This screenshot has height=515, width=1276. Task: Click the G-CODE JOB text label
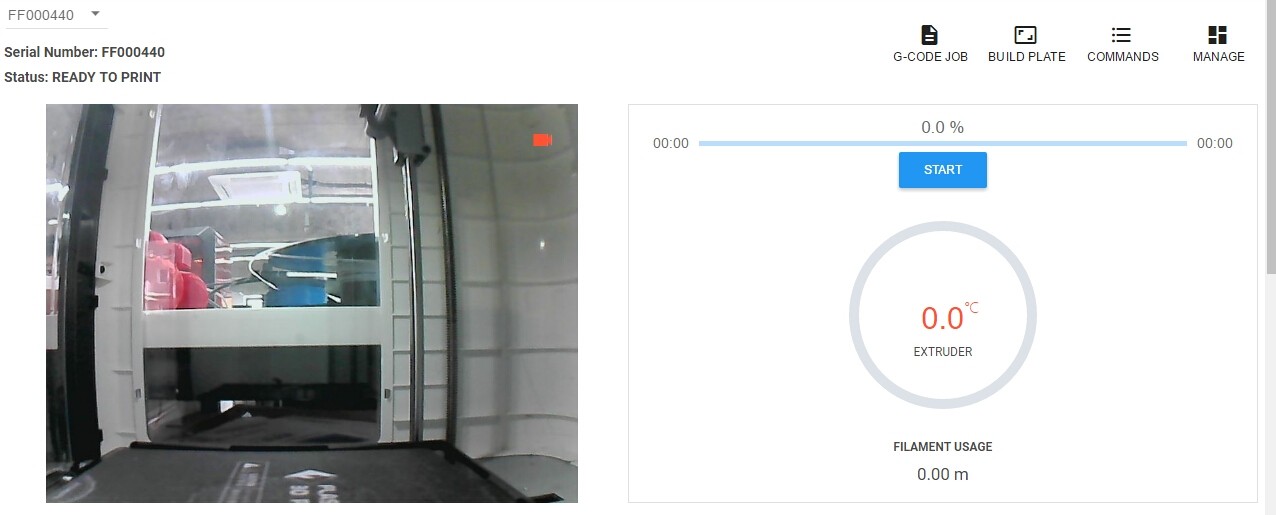point(930,57)
